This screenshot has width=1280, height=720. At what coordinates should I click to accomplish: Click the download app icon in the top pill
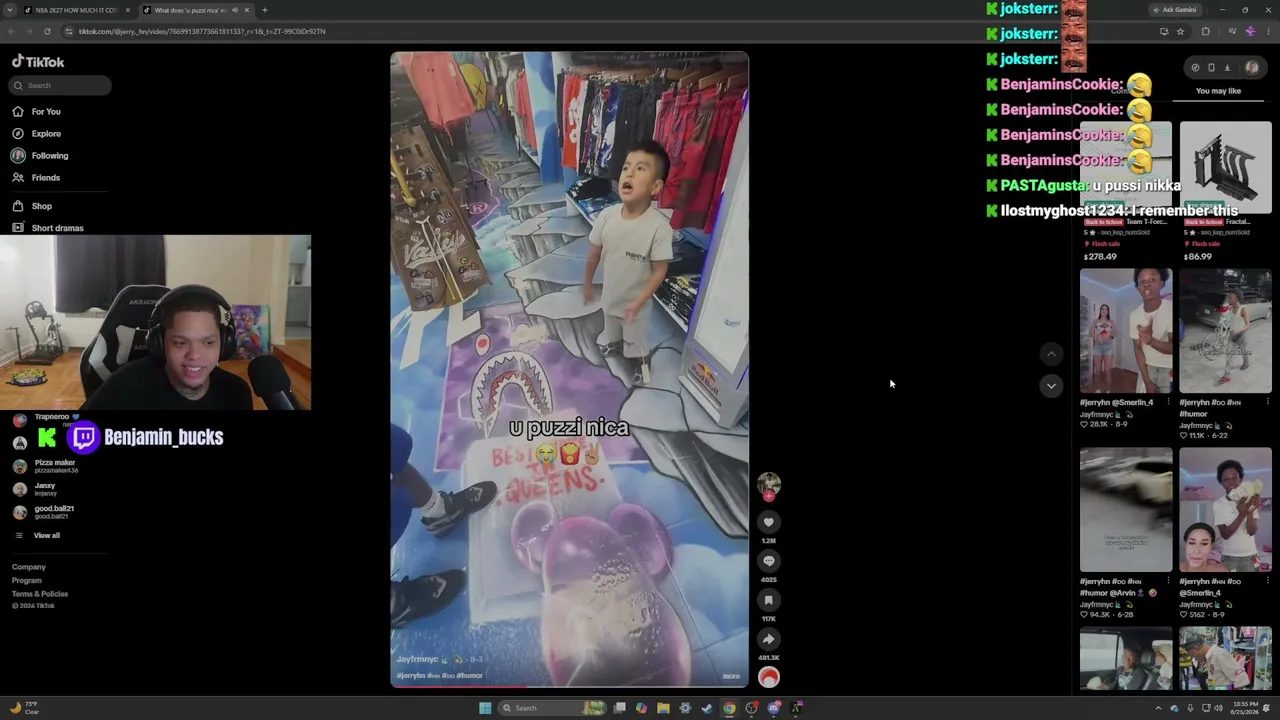tap(1227, 68)
